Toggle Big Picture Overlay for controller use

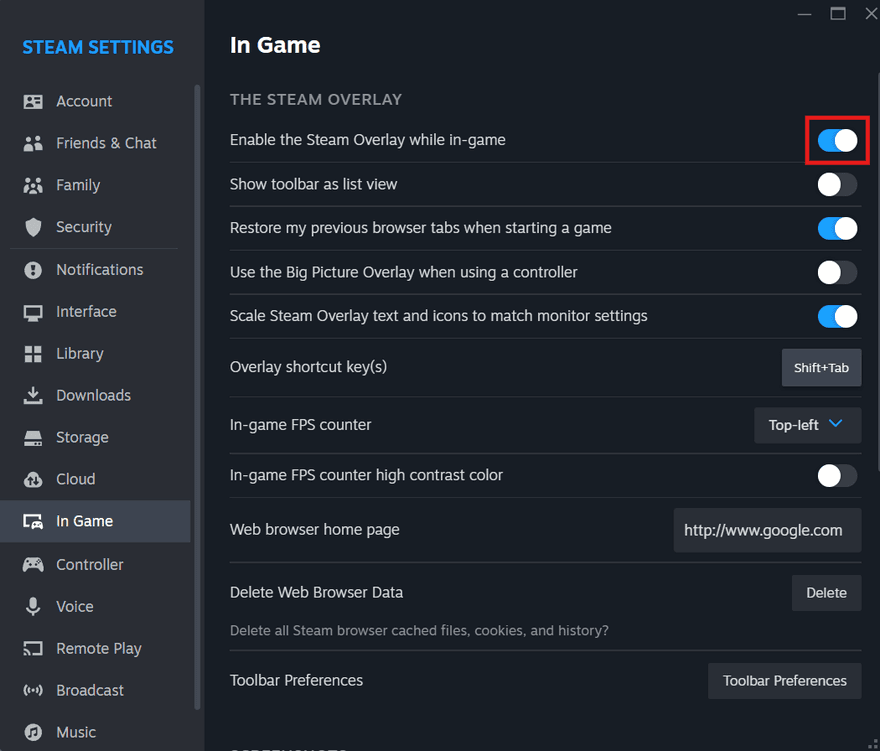point(837,272)
